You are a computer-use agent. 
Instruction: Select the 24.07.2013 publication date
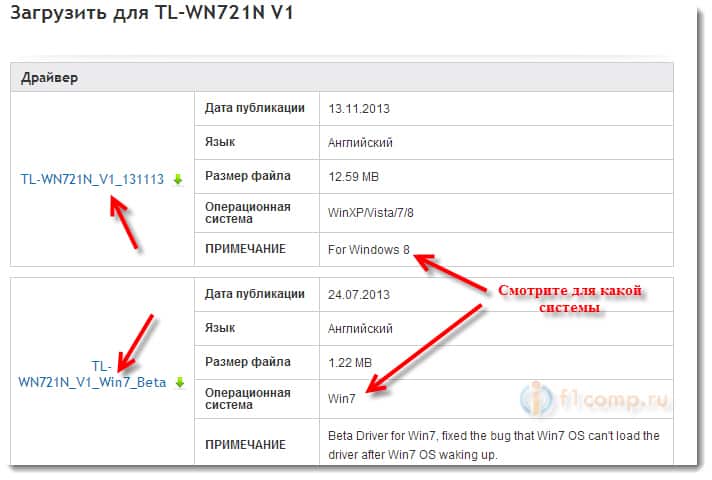[x=359, y=294]
